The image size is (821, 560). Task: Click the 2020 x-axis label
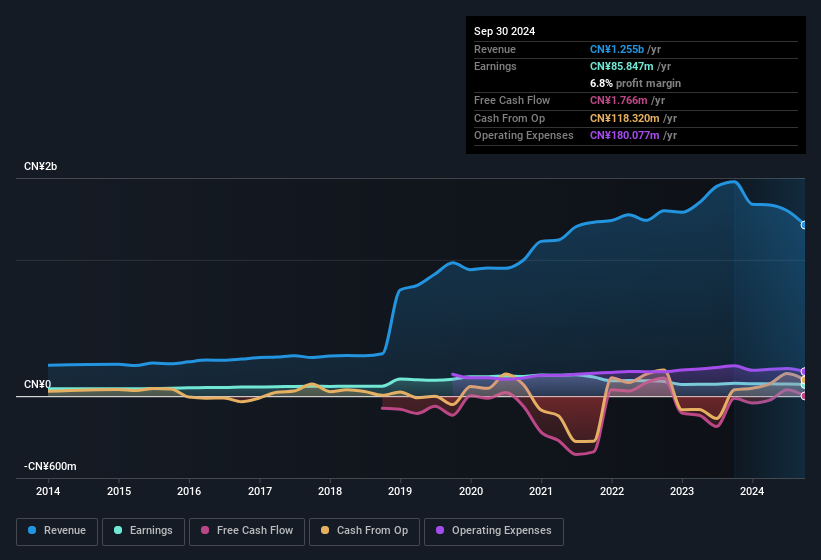[471, 491]
